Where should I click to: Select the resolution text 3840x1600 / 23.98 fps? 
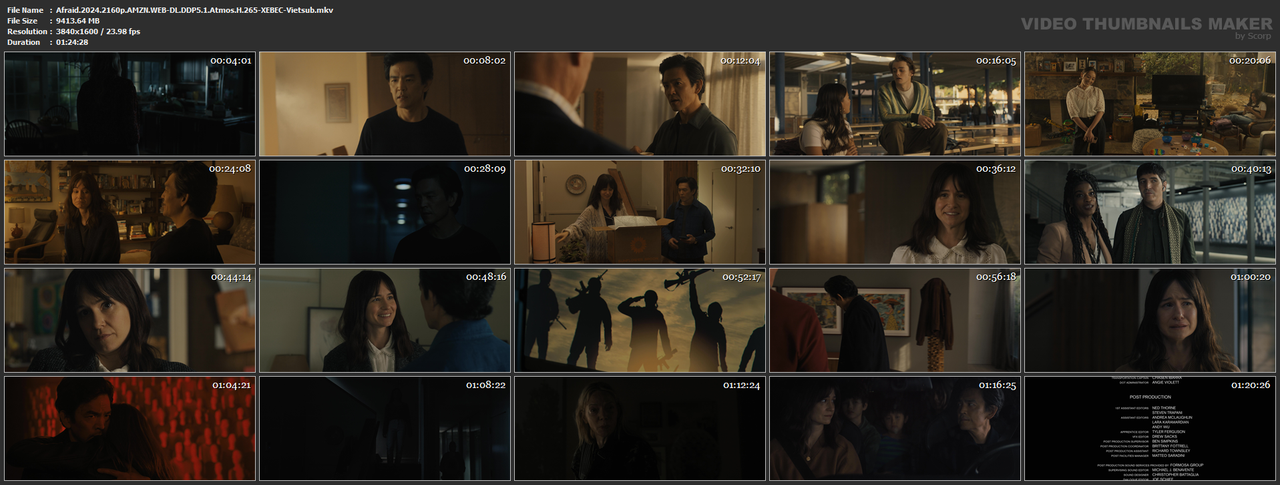99,32
